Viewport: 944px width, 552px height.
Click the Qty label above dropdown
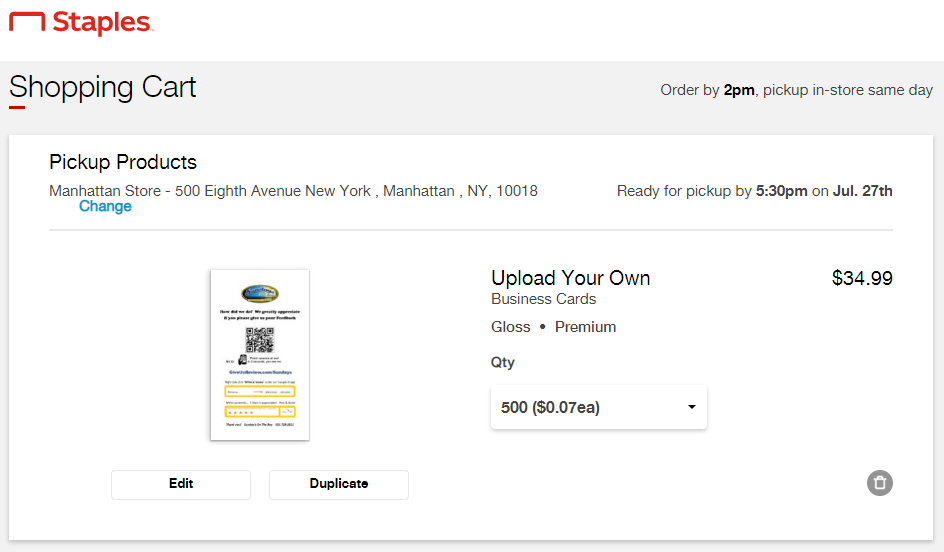(x=503, y=362)
